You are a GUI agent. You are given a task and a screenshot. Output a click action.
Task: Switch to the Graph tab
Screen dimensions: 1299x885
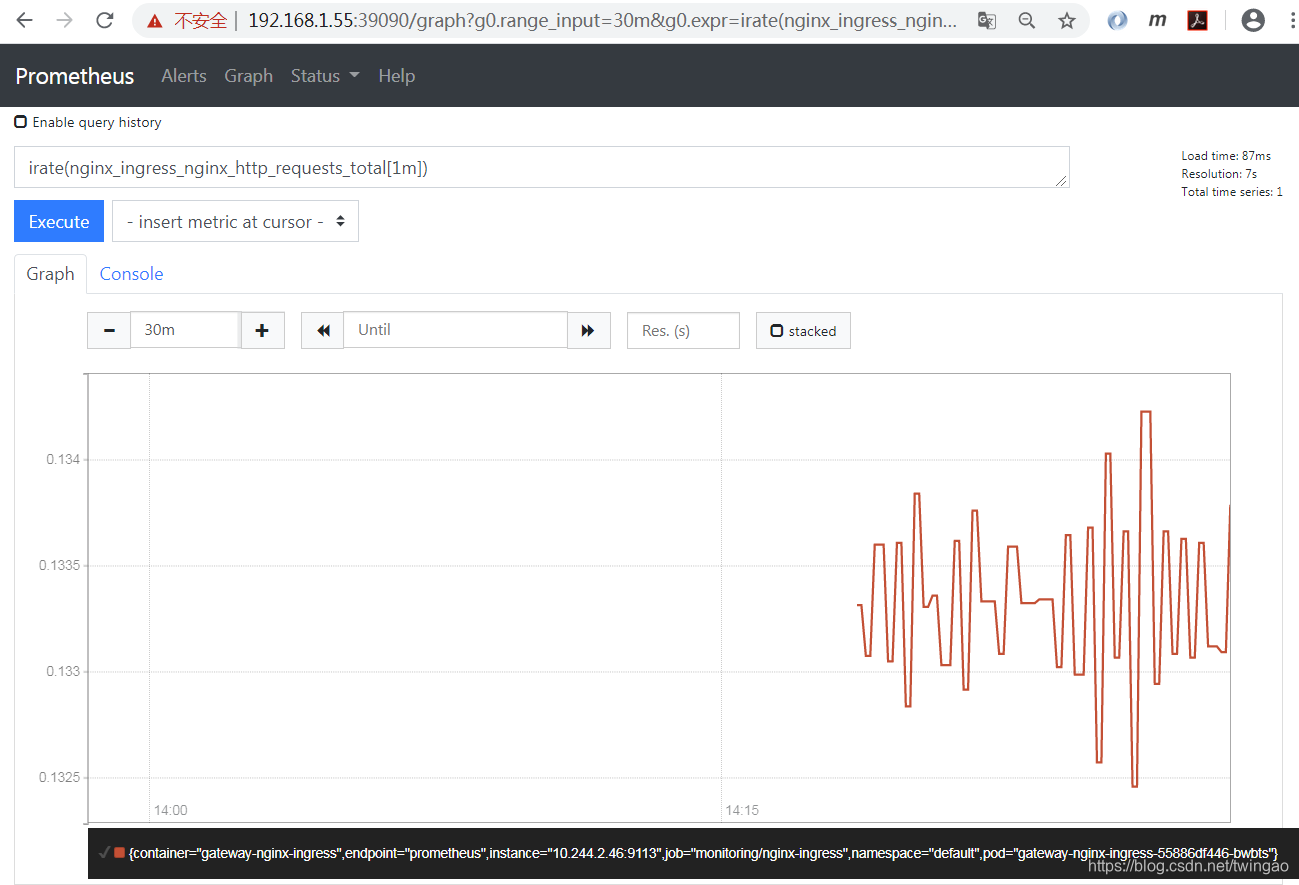(50, 274)
